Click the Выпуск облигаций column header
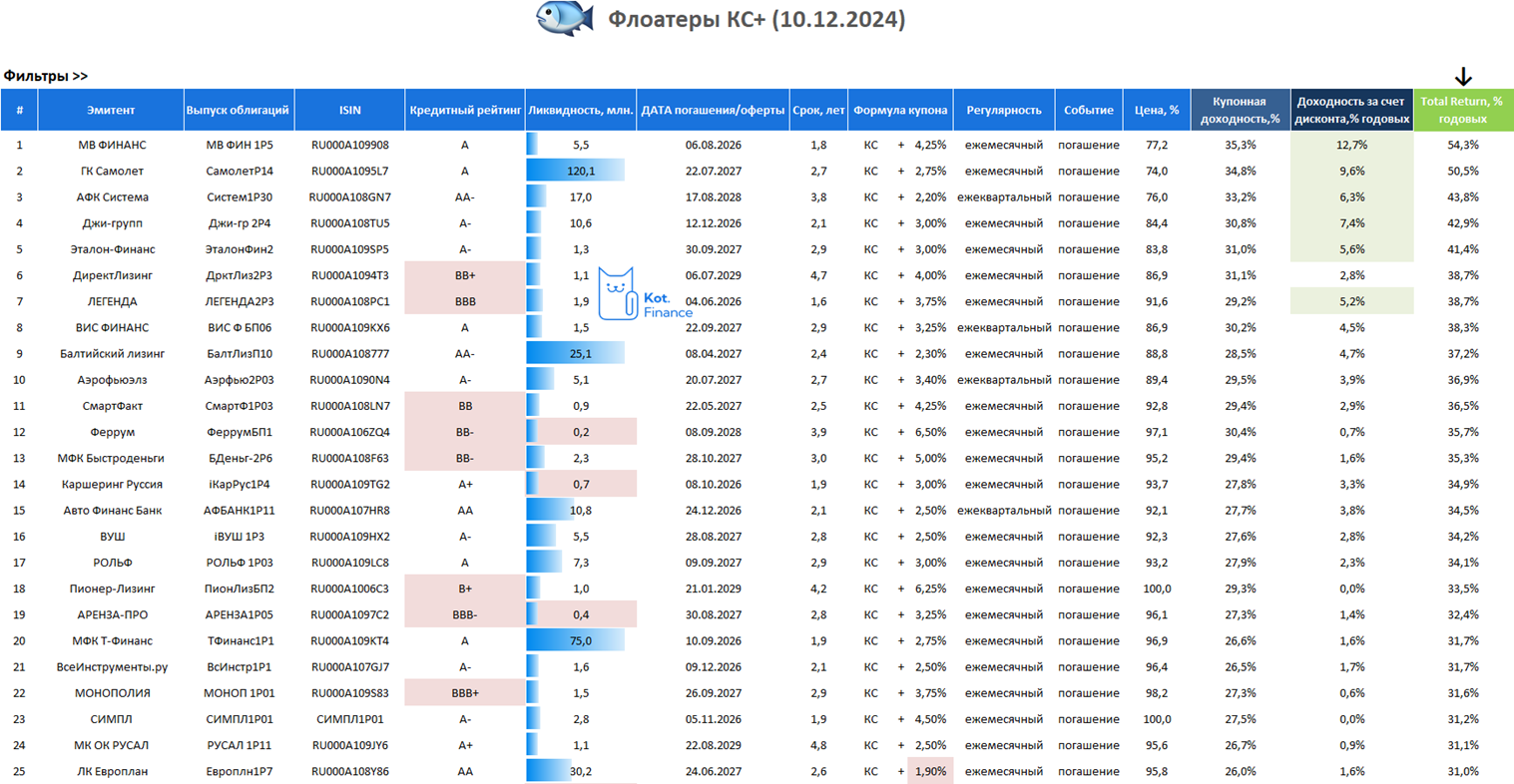The width and height of the screenshot is (1514, 784). (x=238, y=110)
